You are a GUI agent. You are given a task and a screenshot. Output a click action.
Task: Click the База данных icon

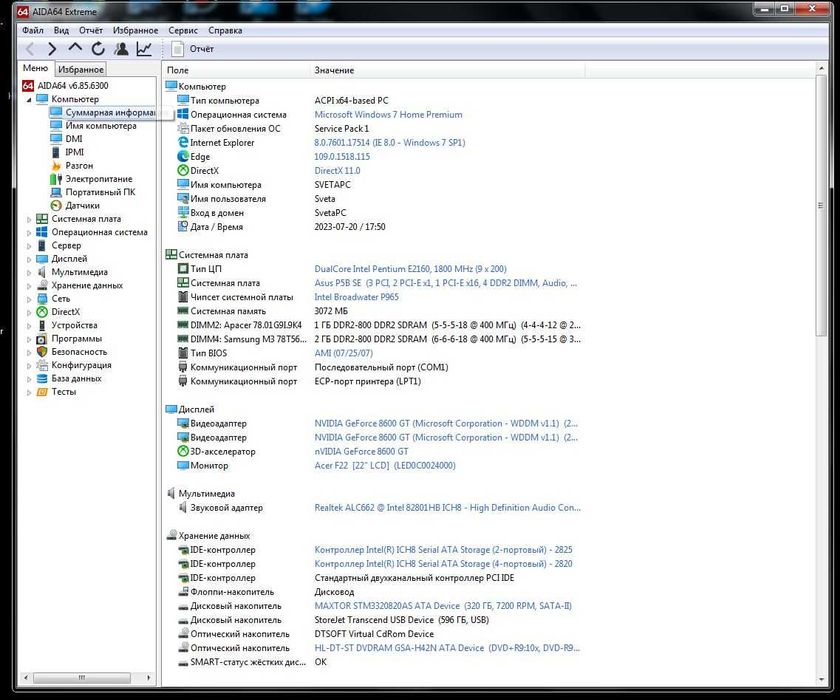(x=42, y=379)
